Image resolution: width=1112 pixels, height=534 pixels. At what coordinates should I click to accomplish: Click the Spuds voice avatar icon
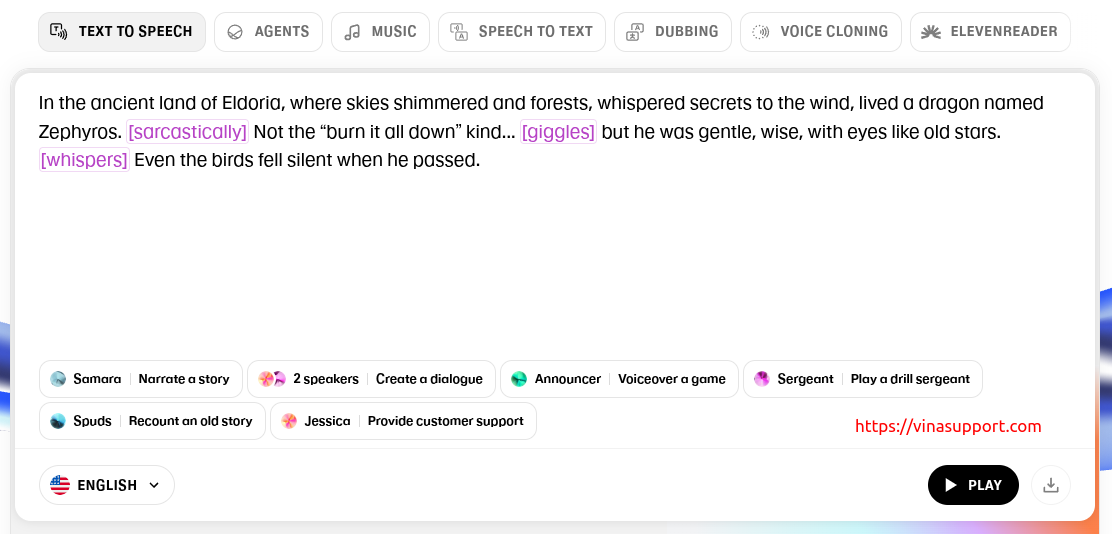point(58,421)
